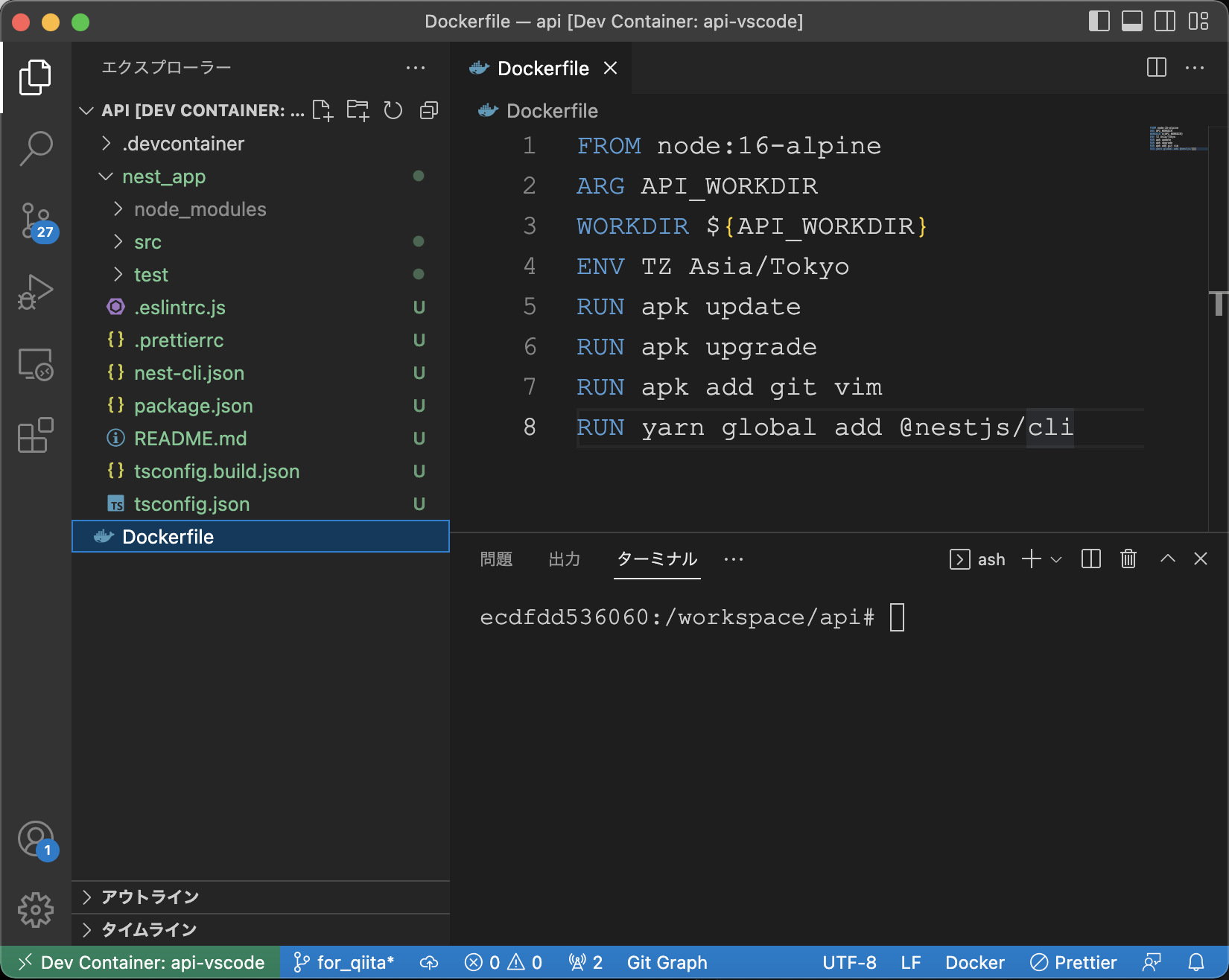Image resolution: width=1229 pixels, height=980 pixels.
Task: Select Dockerfile in the explorer tree
Action: click(261, 537)
